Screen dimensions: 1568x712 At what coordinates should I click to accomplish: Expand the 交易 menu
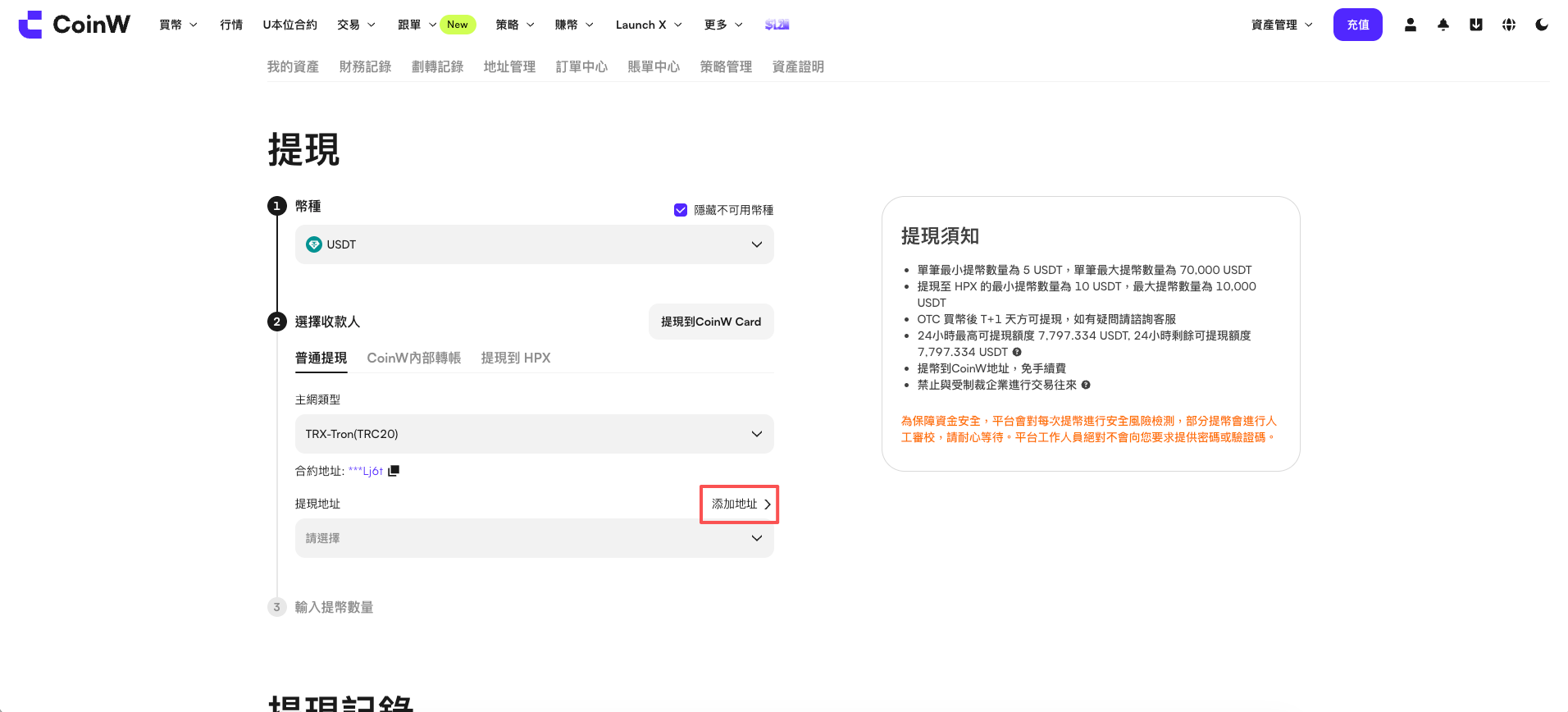(356, 25)
